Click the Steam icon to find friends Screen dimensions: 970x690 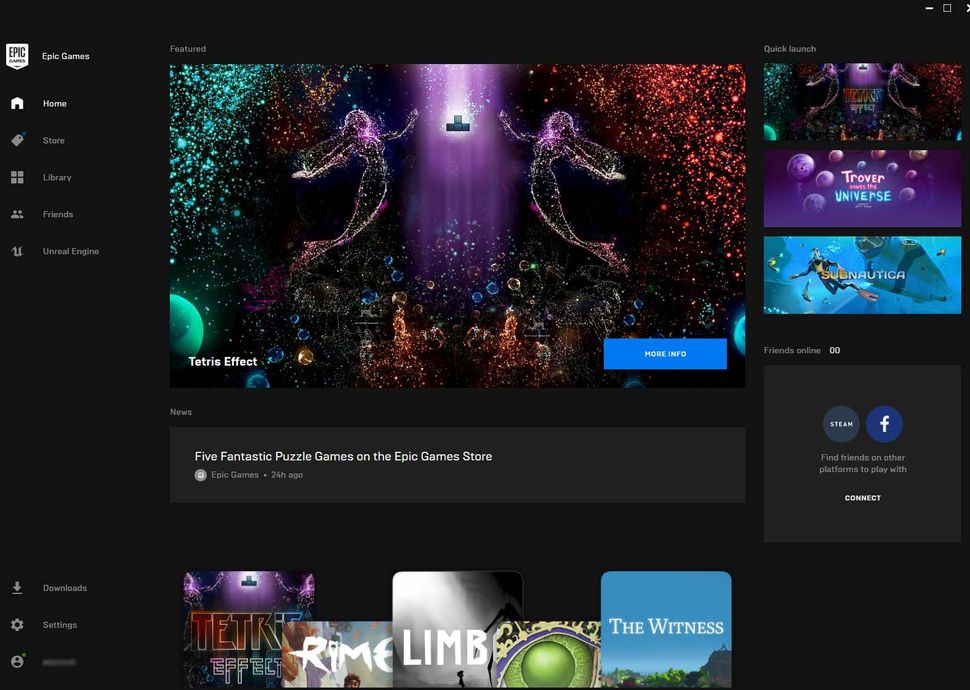tap(841, 424)
